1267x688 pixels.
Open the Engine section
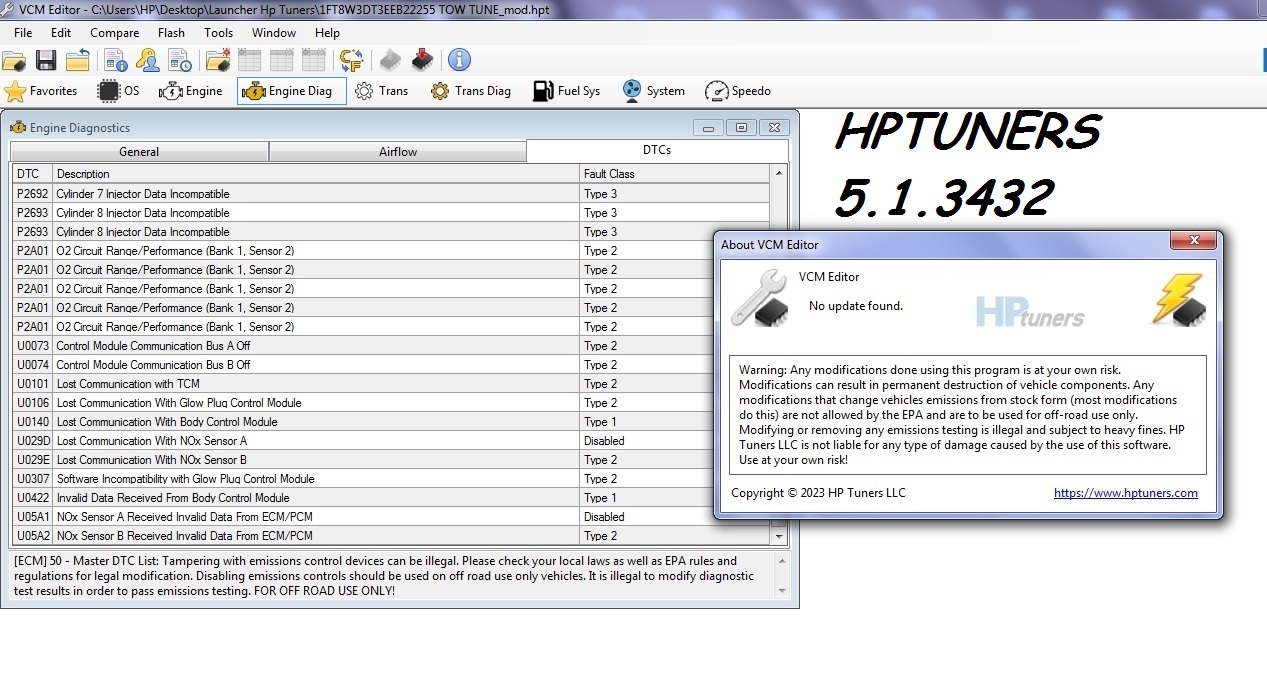coord(191,91)
